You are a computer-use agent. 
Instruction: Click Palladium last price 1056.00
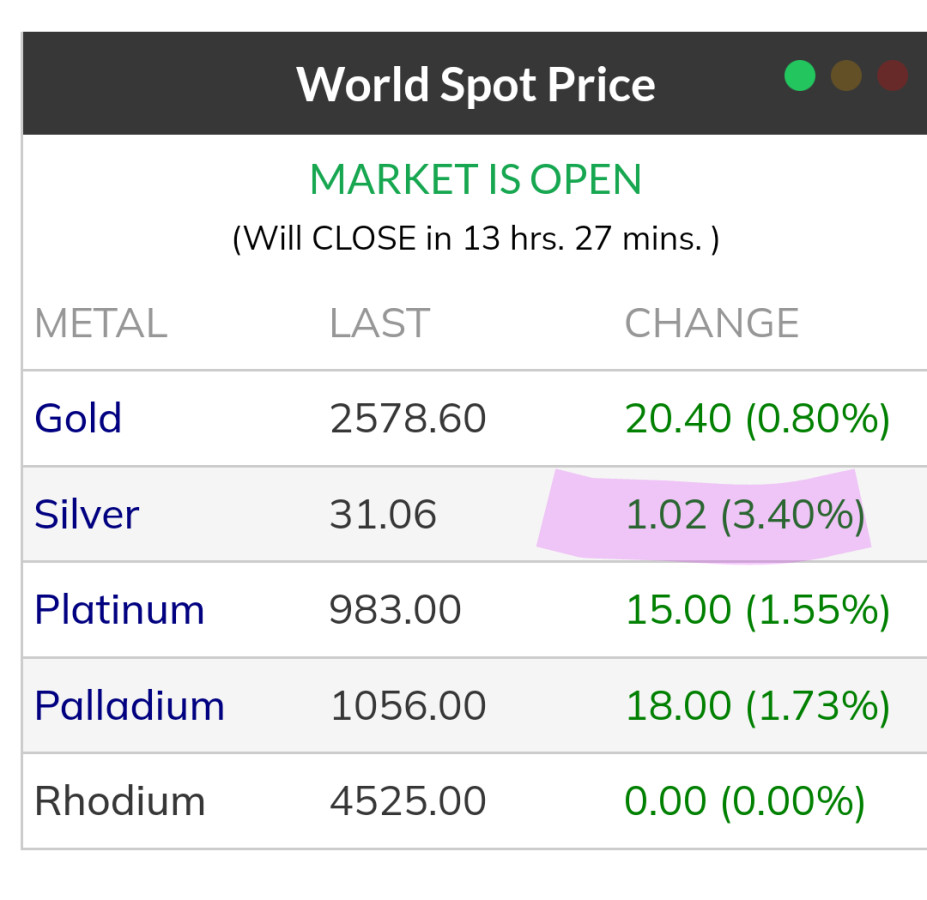click(408, 706)
